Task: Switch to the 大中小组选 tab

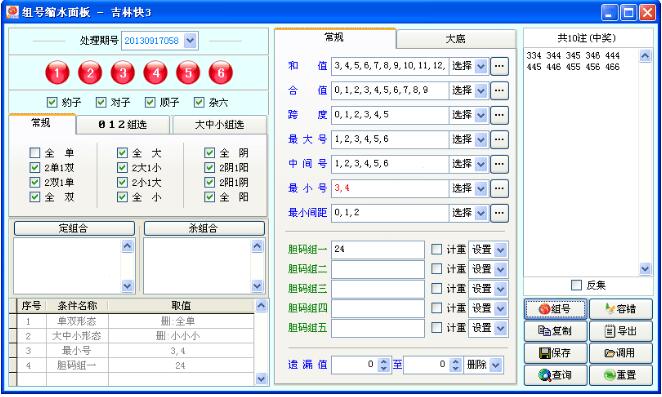Action: [x=220, y=125]
